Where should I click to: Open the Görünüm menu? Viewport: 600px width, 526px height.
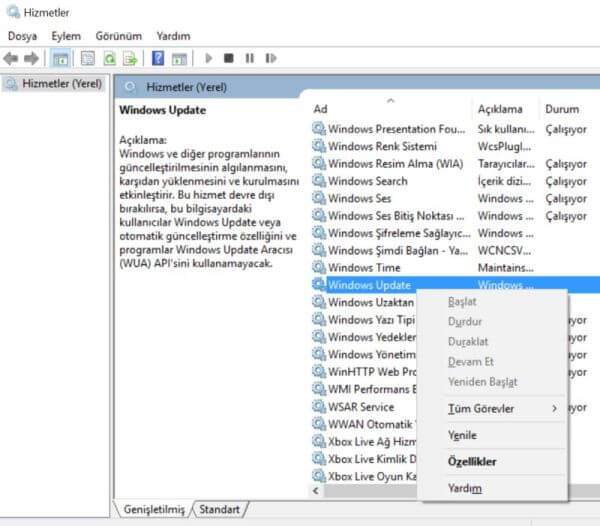118,36
